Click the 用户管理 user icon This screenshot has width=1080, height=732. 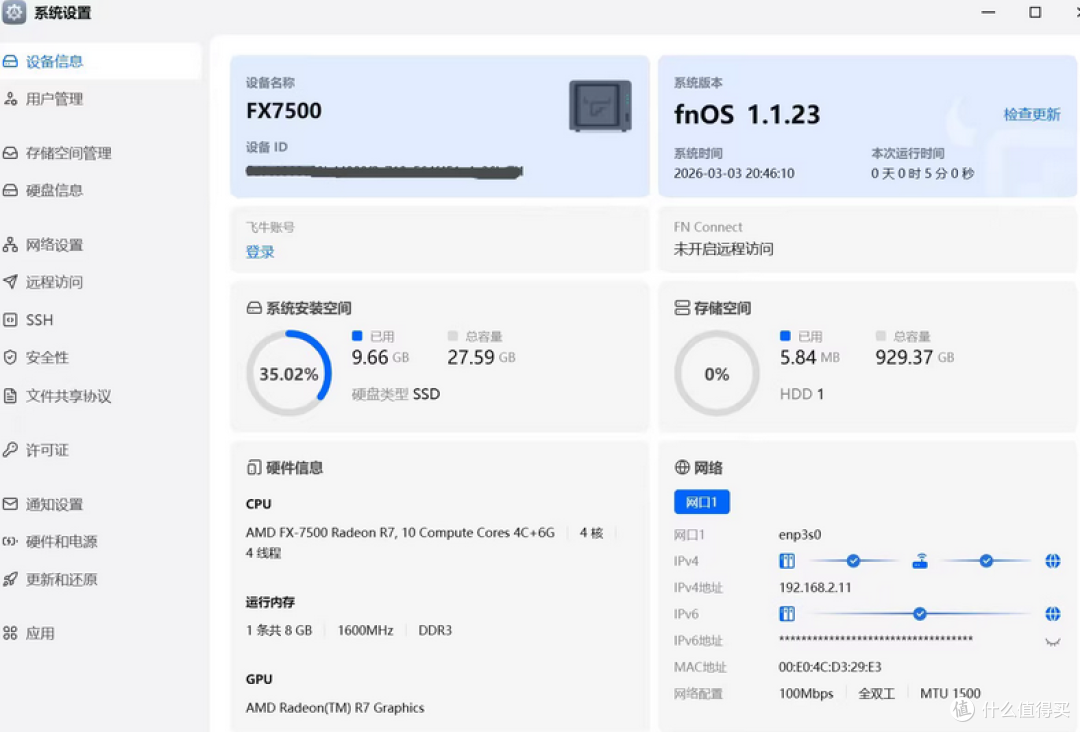pyautogui.click(x=10, y=98)
